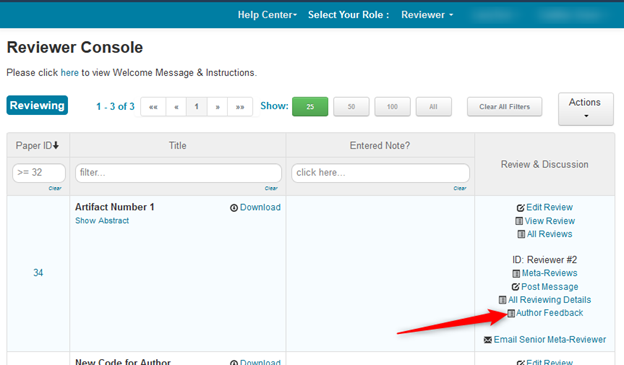Click the '1 - 3 of 3' results count
This screenshot has width=624, height=365.
pyautogui.click(x=115, y=106)
